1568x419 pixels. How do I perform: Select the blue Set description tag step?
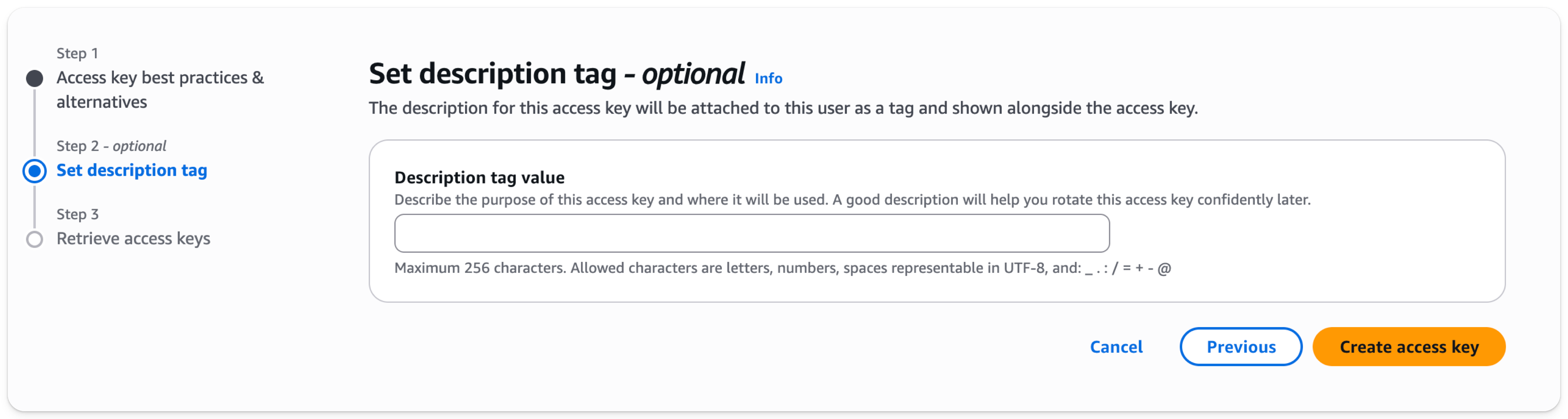pyautogui.click(x=132, y=170)
